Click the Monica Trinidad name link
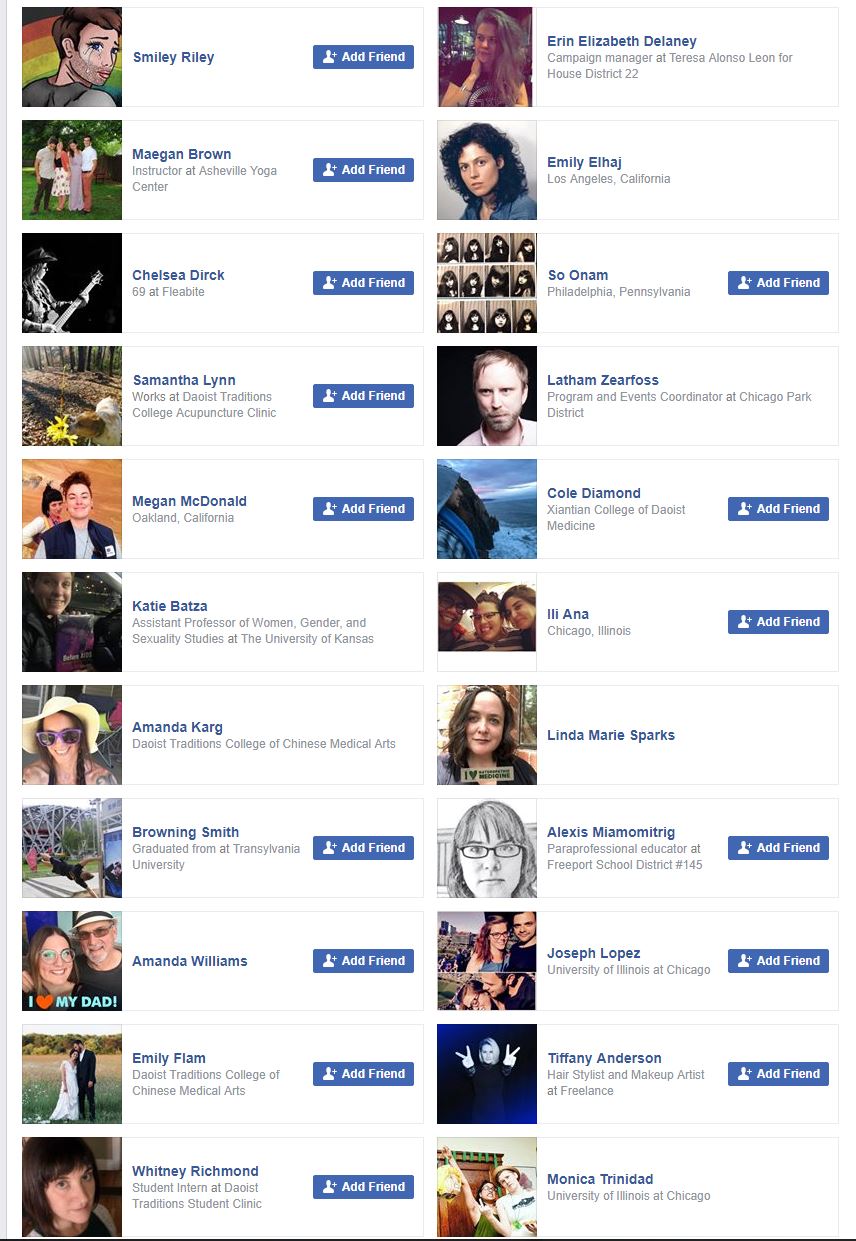 pos(600,1179)
